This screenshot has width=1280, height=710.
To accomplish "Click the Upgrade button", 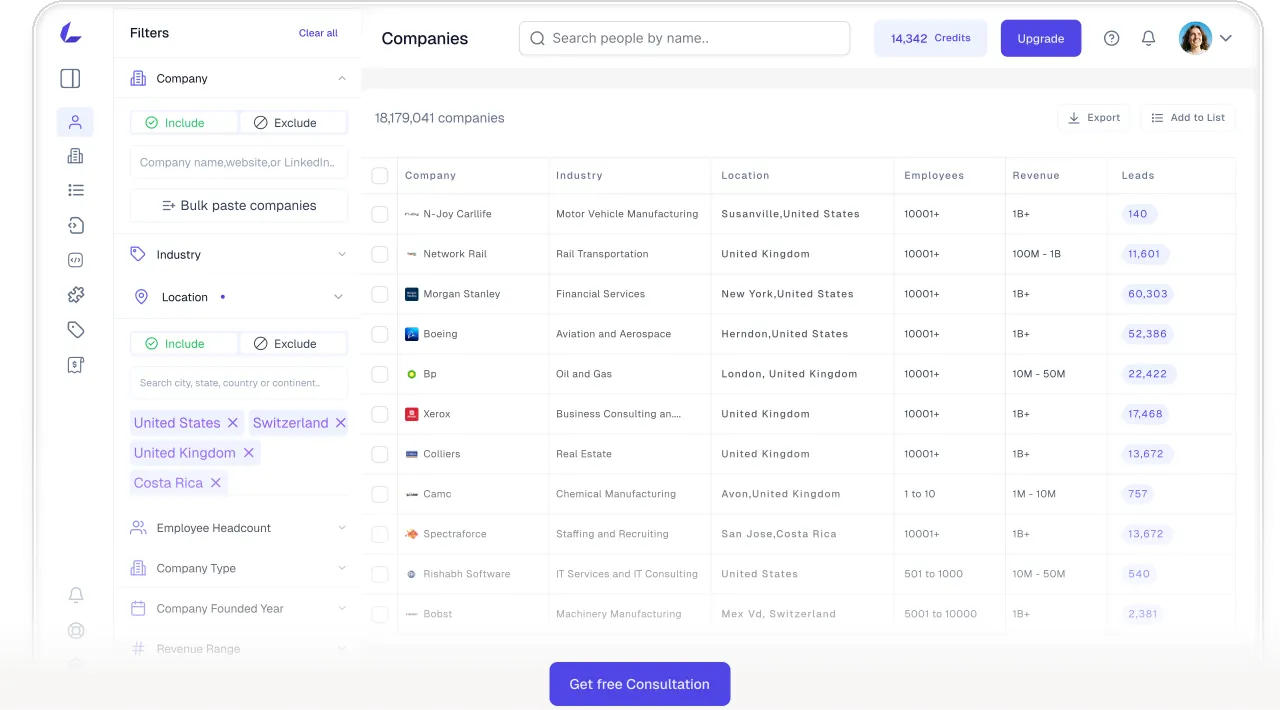I will pos(1041,38).
